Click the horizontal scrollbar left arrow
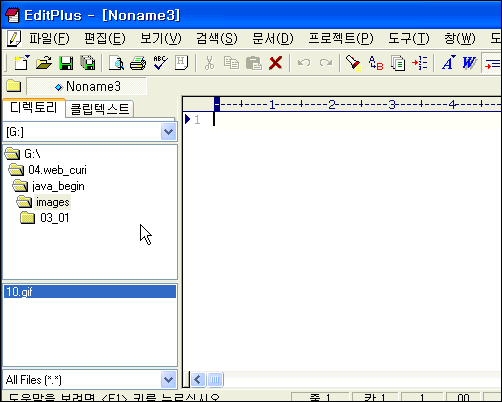This screenshot has width=502, height=402. pos(198,379)
